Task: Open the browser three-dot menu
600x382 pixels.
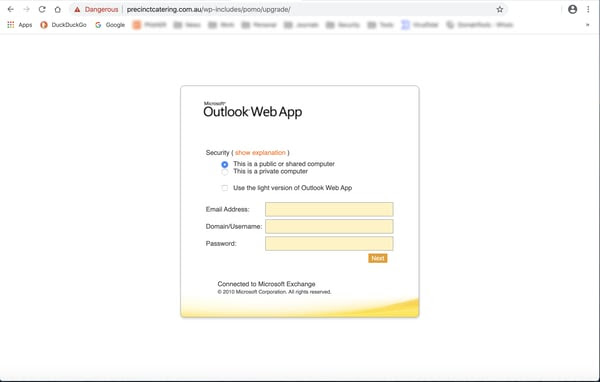Action: pos(588,10)
